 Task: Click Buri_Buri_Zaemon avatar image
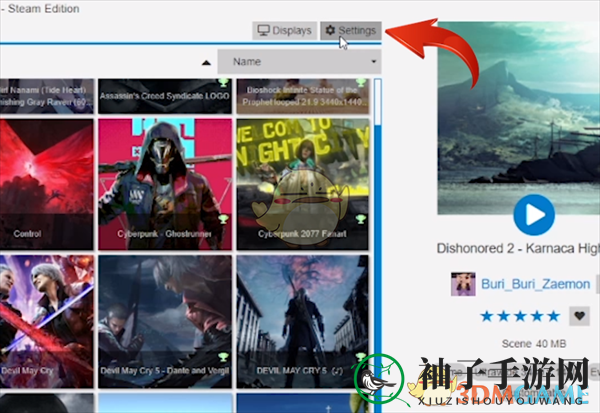pos(463,284)
